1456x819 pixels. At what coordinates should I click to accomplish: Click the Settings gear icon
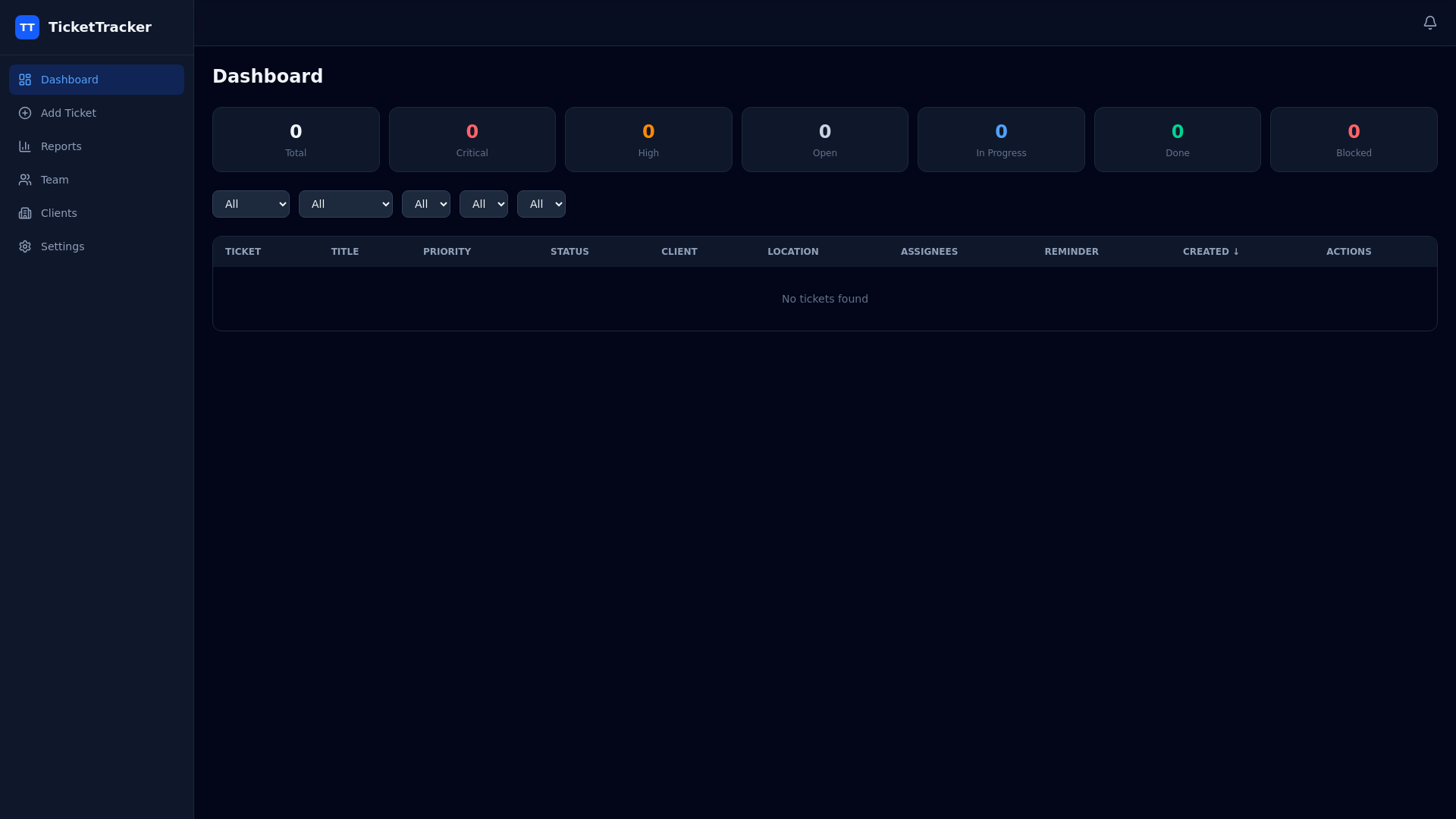pos(25,246)
